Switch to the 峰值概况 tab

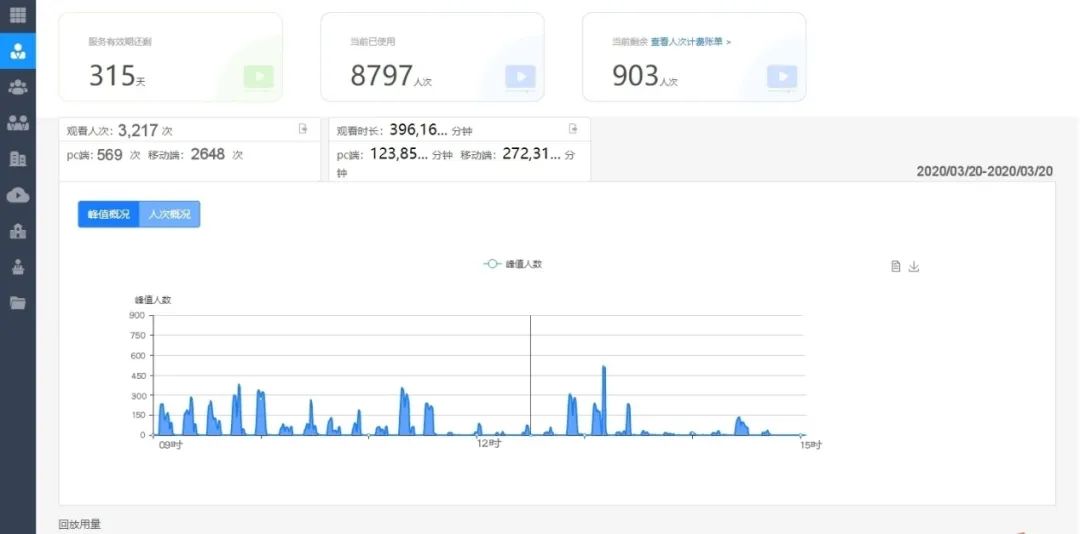point(108,214)
